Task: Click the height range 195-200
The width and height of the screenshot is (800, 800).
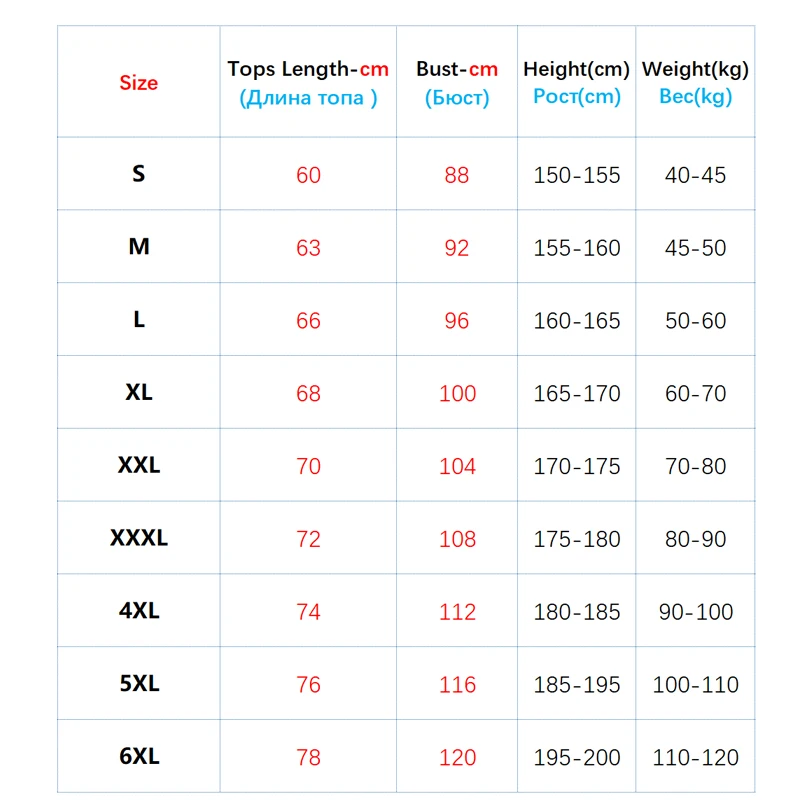Action: [x=577, y=758]
